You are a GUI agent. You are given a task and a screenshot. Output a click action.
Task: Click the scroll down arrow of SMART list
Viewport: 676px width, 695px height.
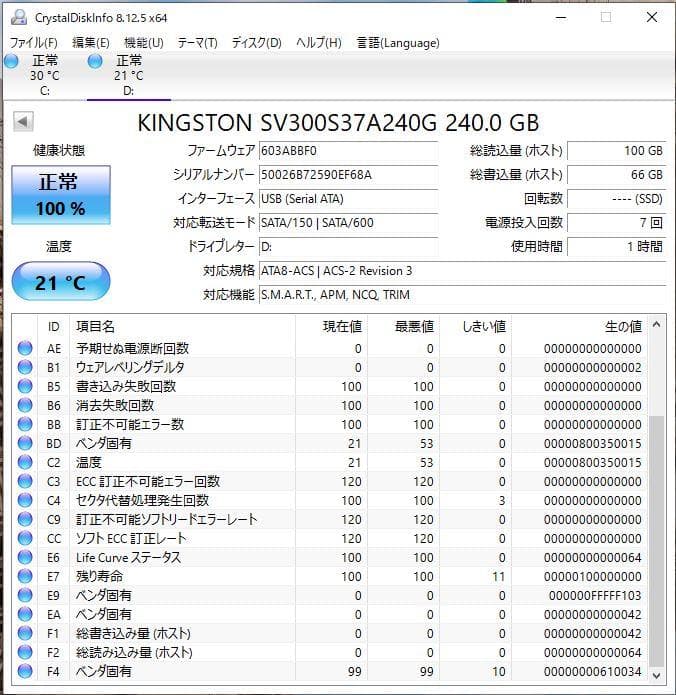click(656, 676)
